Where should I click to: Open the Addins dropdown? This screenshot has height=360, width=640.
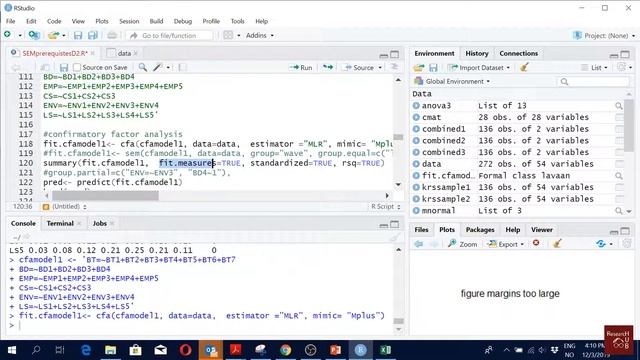tap(260, 36)
